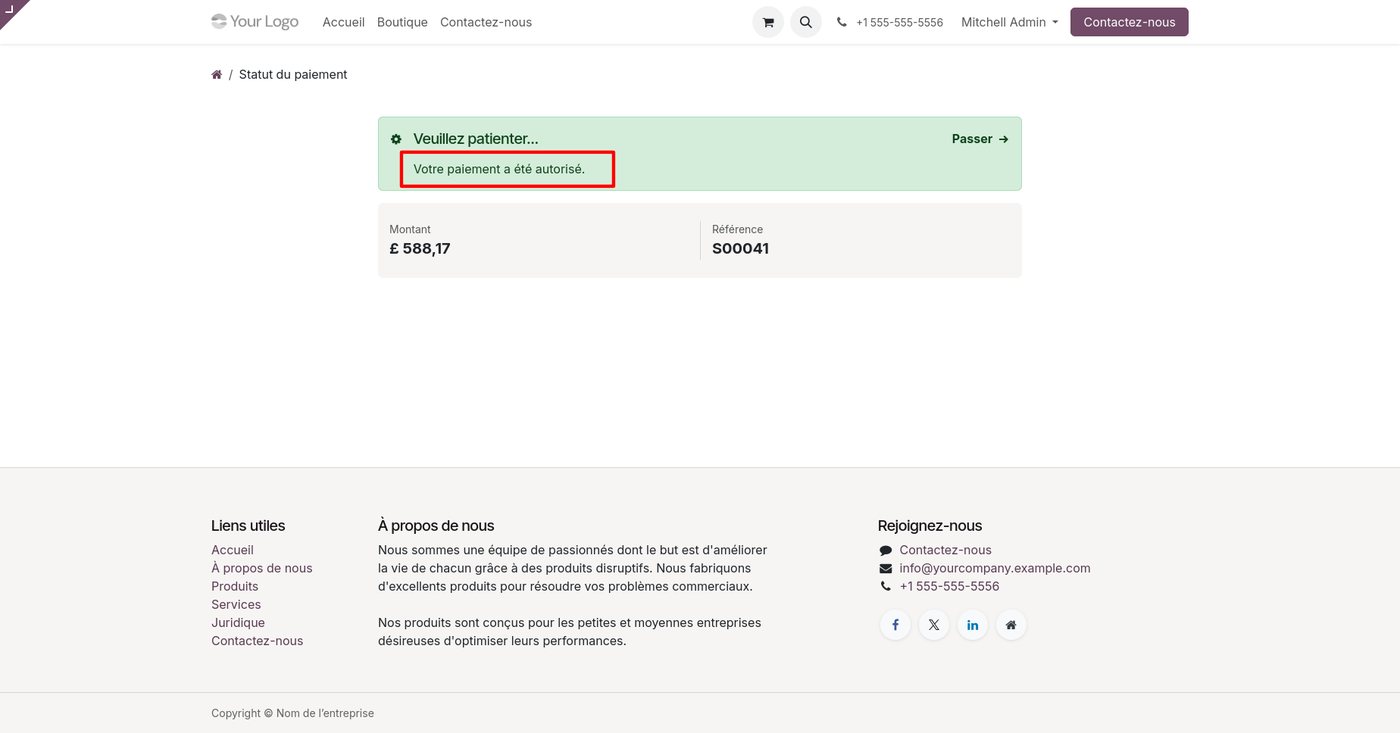Open footer link Accueil
The height and width of the screenshot is (733, 1400).
pos(232,550)
